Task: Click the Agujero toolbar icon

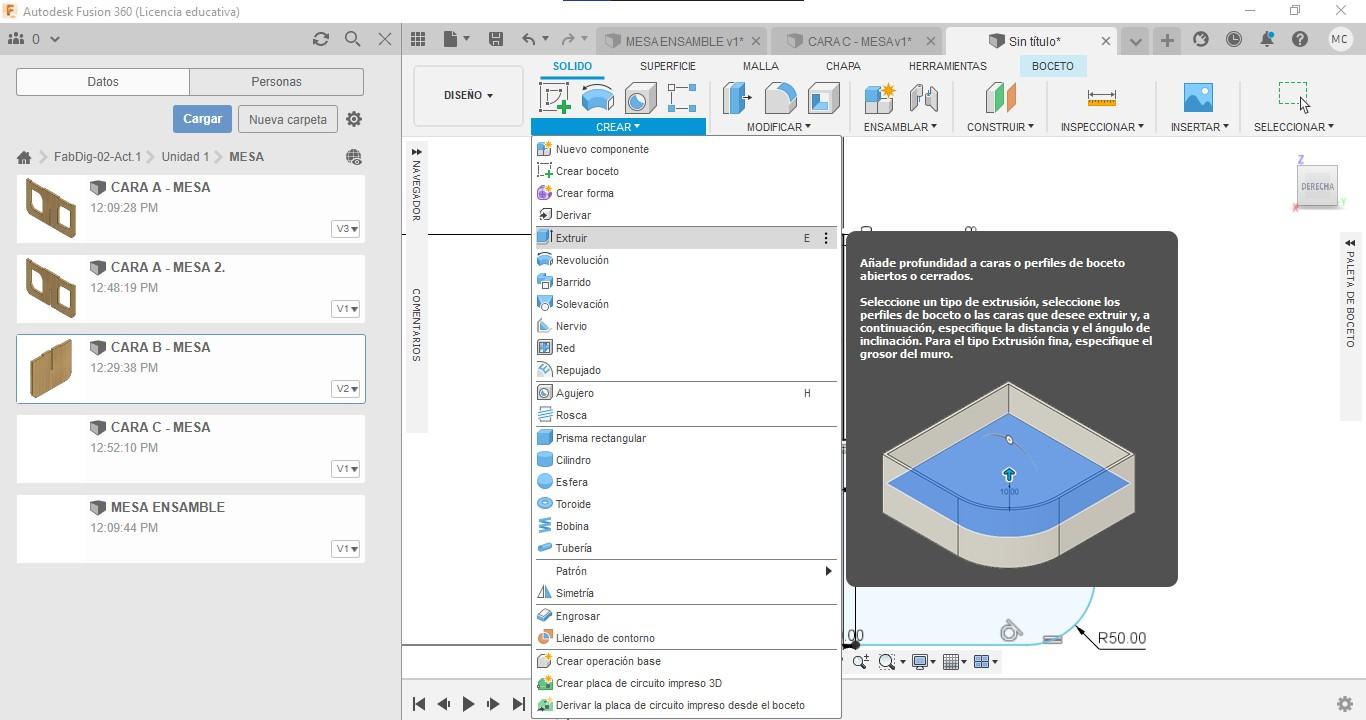Action: [640, 98]
